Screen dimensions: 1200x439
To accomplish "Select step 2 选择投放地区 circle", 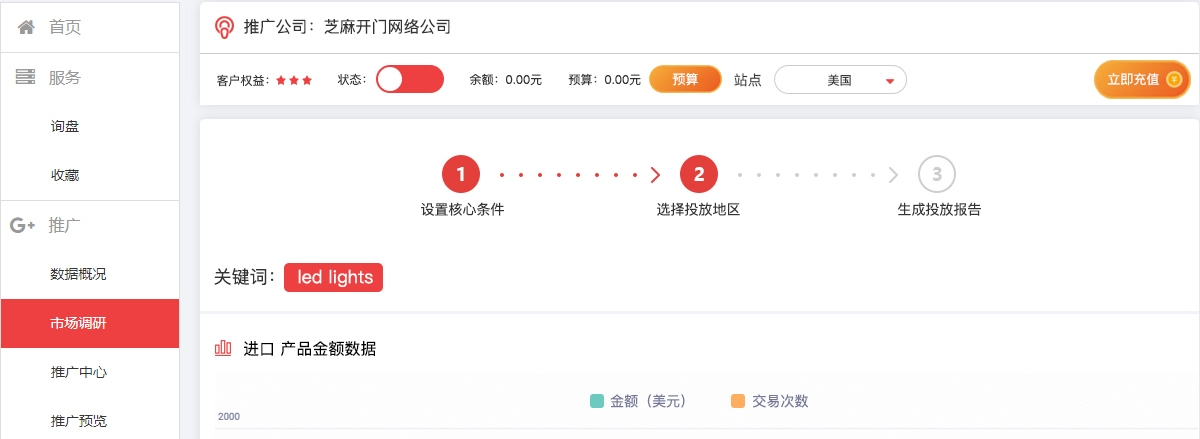I will click(699, 175).
